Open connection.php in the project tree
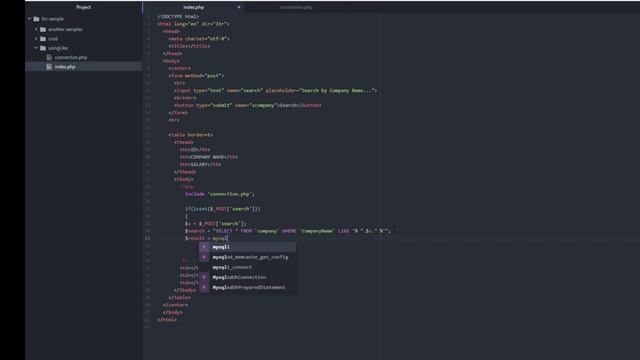The image size is (640, 360). pos(71,58)
